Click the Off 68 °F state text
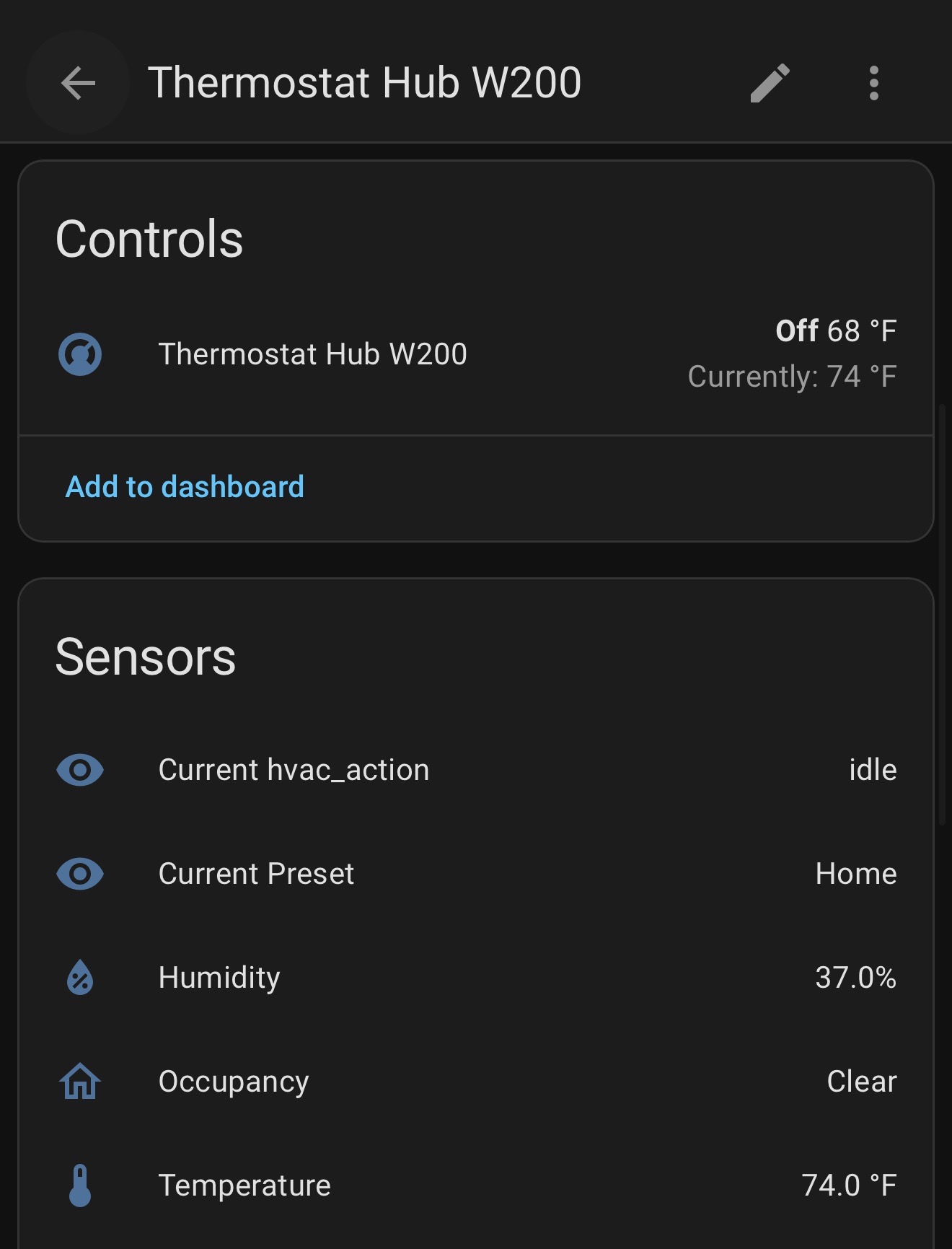 (x=835, y=331)
